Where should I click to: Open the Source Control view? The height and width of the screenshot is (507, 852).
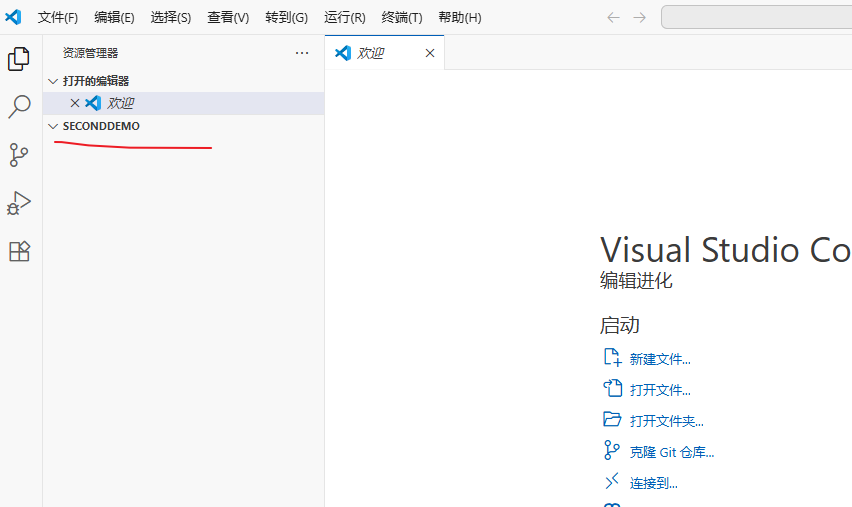[x=19, y=155]
